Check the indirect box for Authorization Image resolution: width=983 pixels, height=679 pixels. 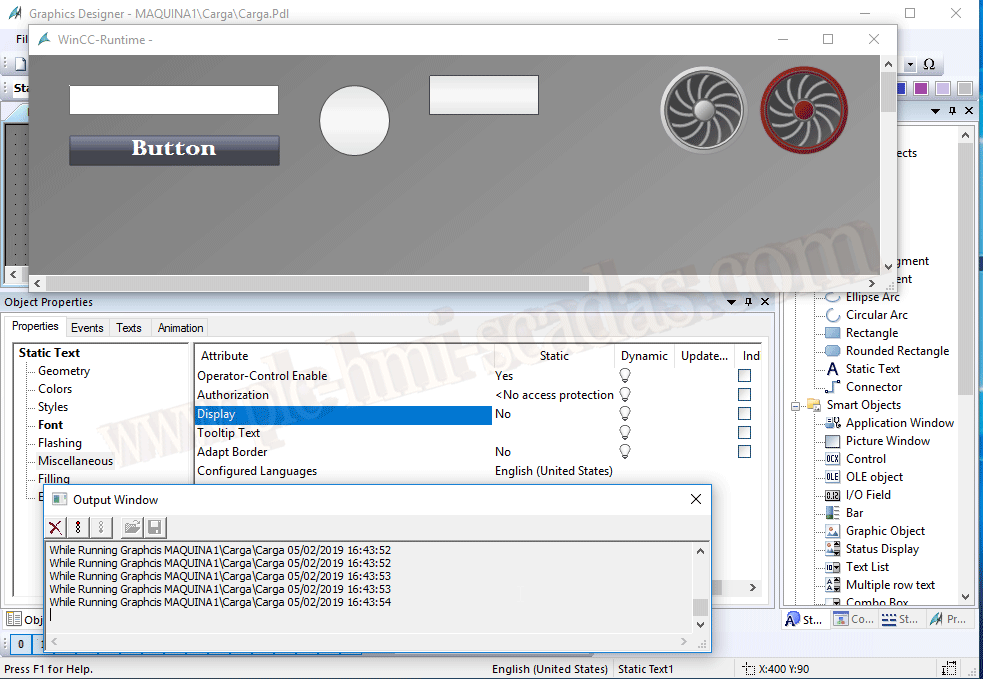coord(744,395)
